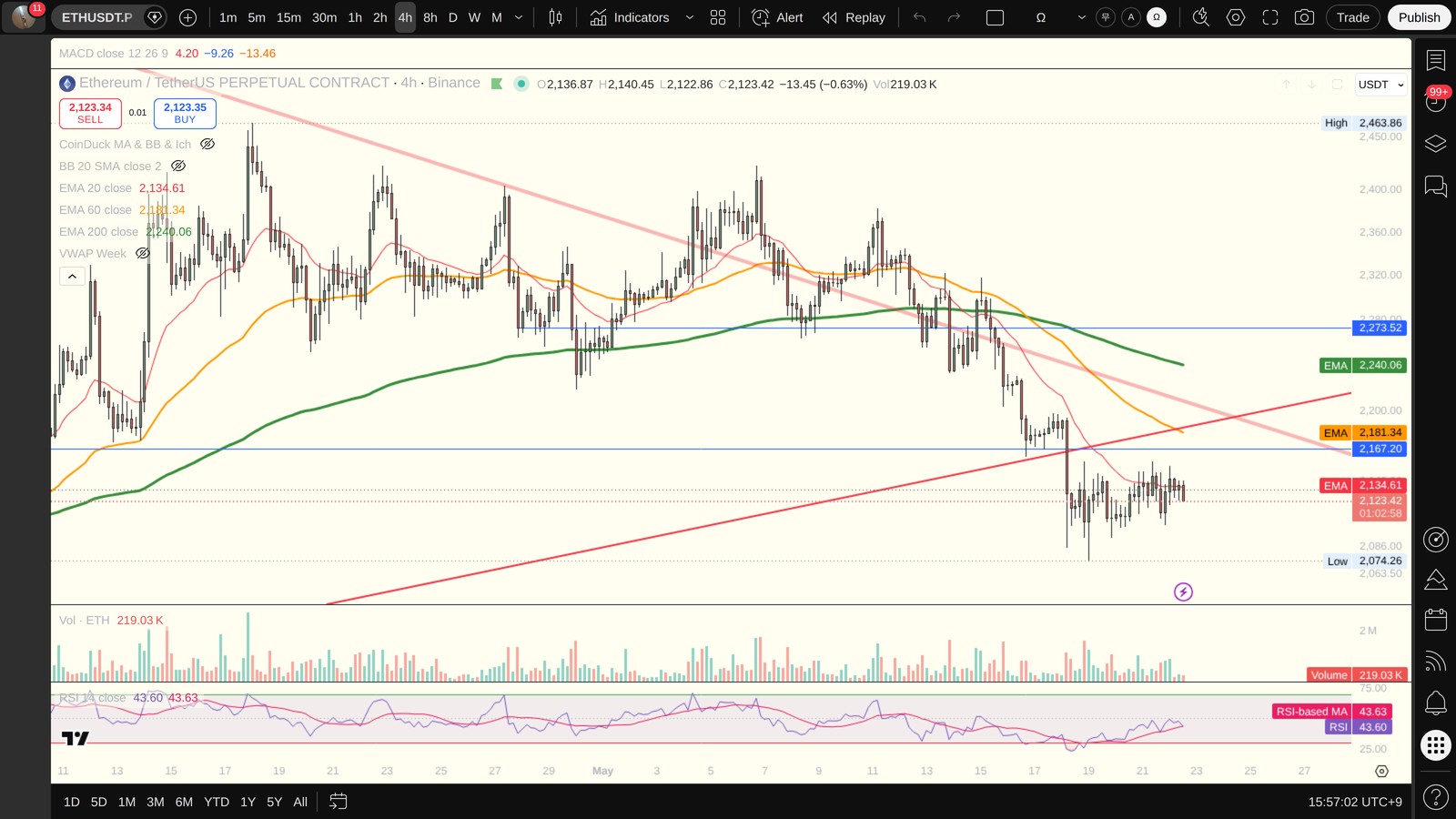Set range to 1M

point(126,802)
